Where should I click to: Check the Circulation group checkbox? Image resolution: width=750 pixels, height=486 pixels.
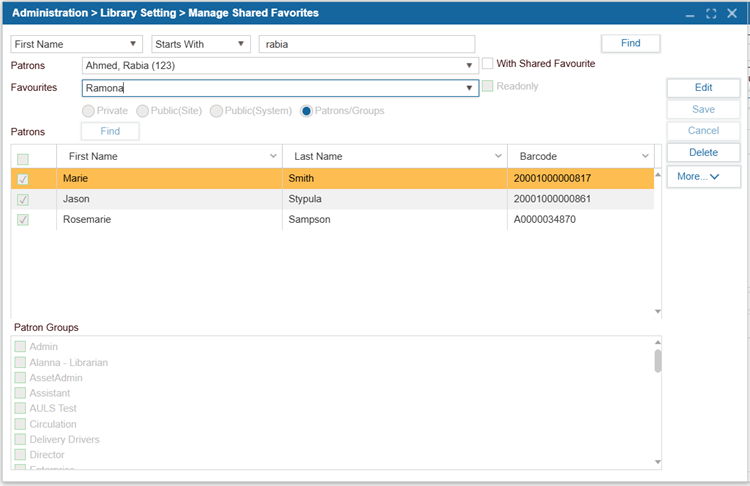20,424
